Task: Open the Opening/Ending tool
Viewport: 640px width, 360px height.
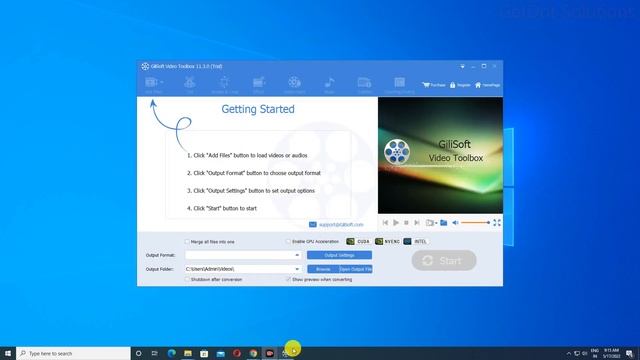Action: [x=400, y=83]
